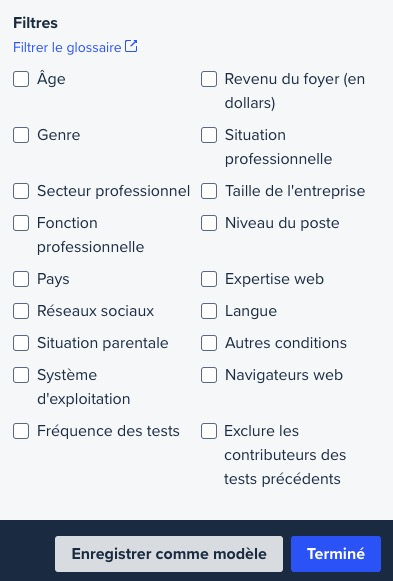The image size is (393, 581).
Task: Click the blue Terminé button
Action: point(336,554)
